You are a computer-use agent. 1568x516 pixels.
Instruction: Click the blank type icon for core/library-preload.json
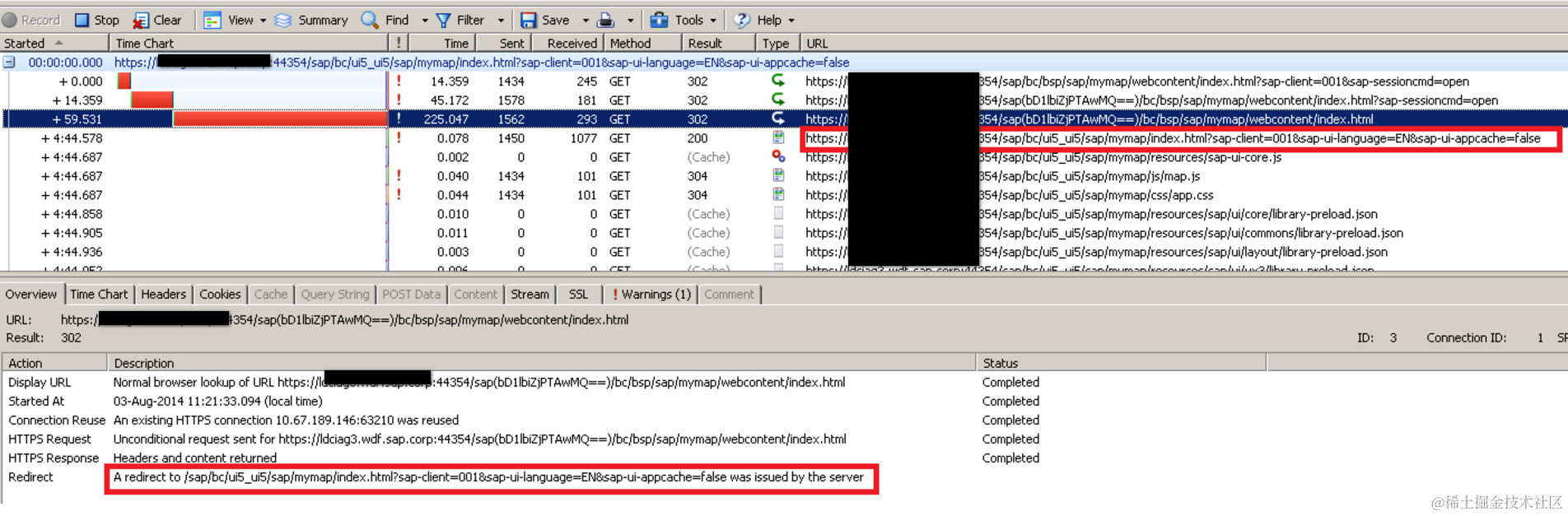tap(778, 213)
